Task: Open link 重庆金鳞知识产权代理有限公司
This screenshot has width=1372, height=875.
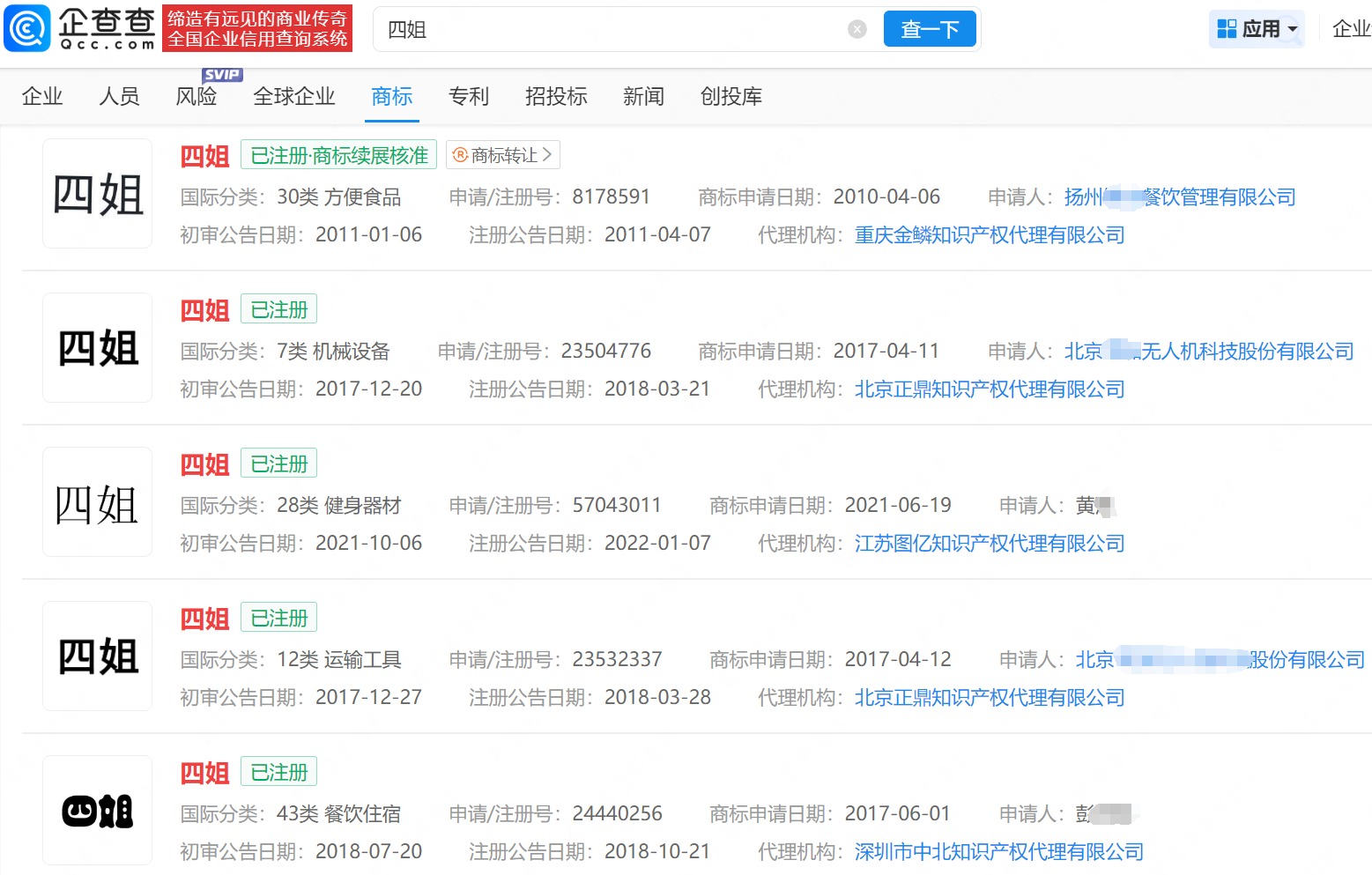Action: coord(990,234)
